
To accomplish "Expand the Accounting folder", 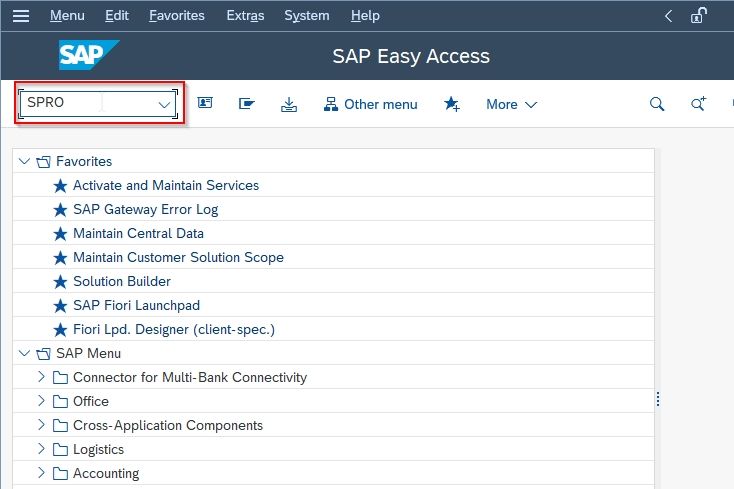I will [x=41, y=473].
